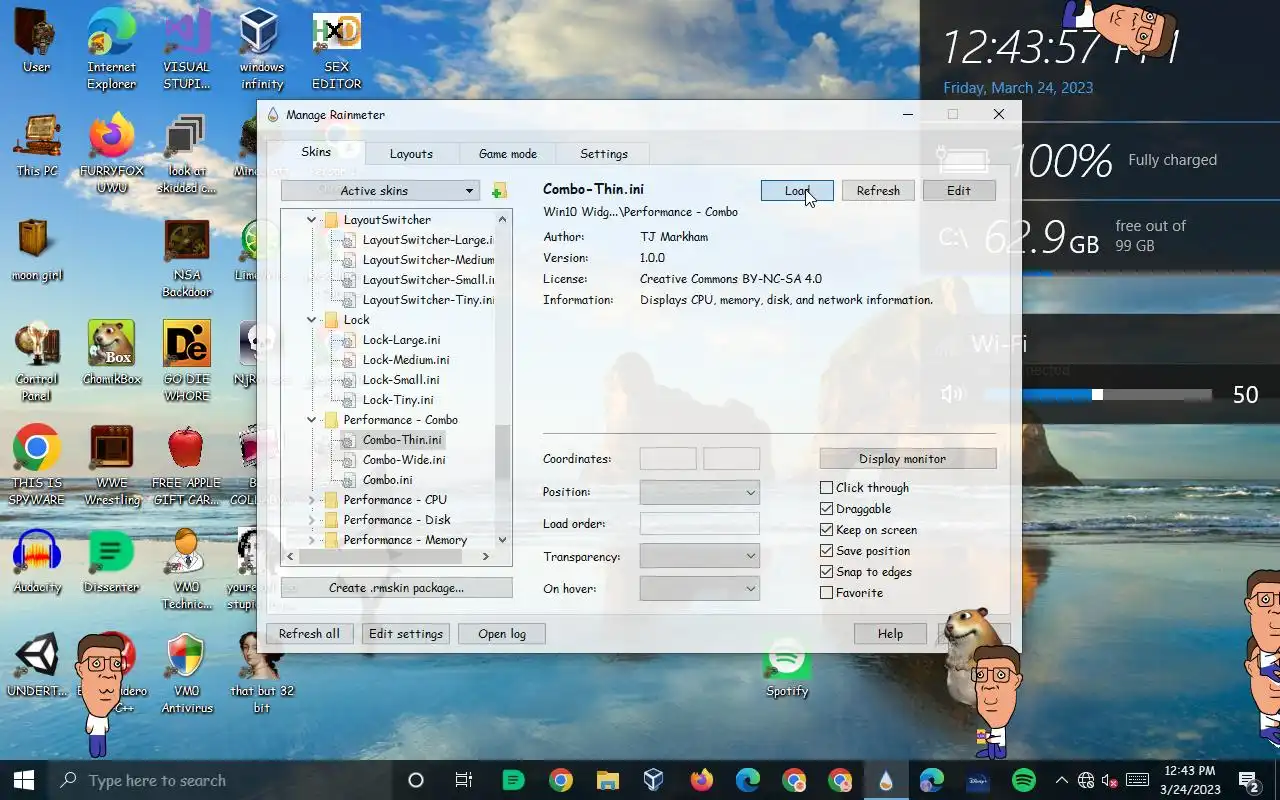Click the Open log button
The width and height of the screenshot is (1280, 800).
(502, 634)
